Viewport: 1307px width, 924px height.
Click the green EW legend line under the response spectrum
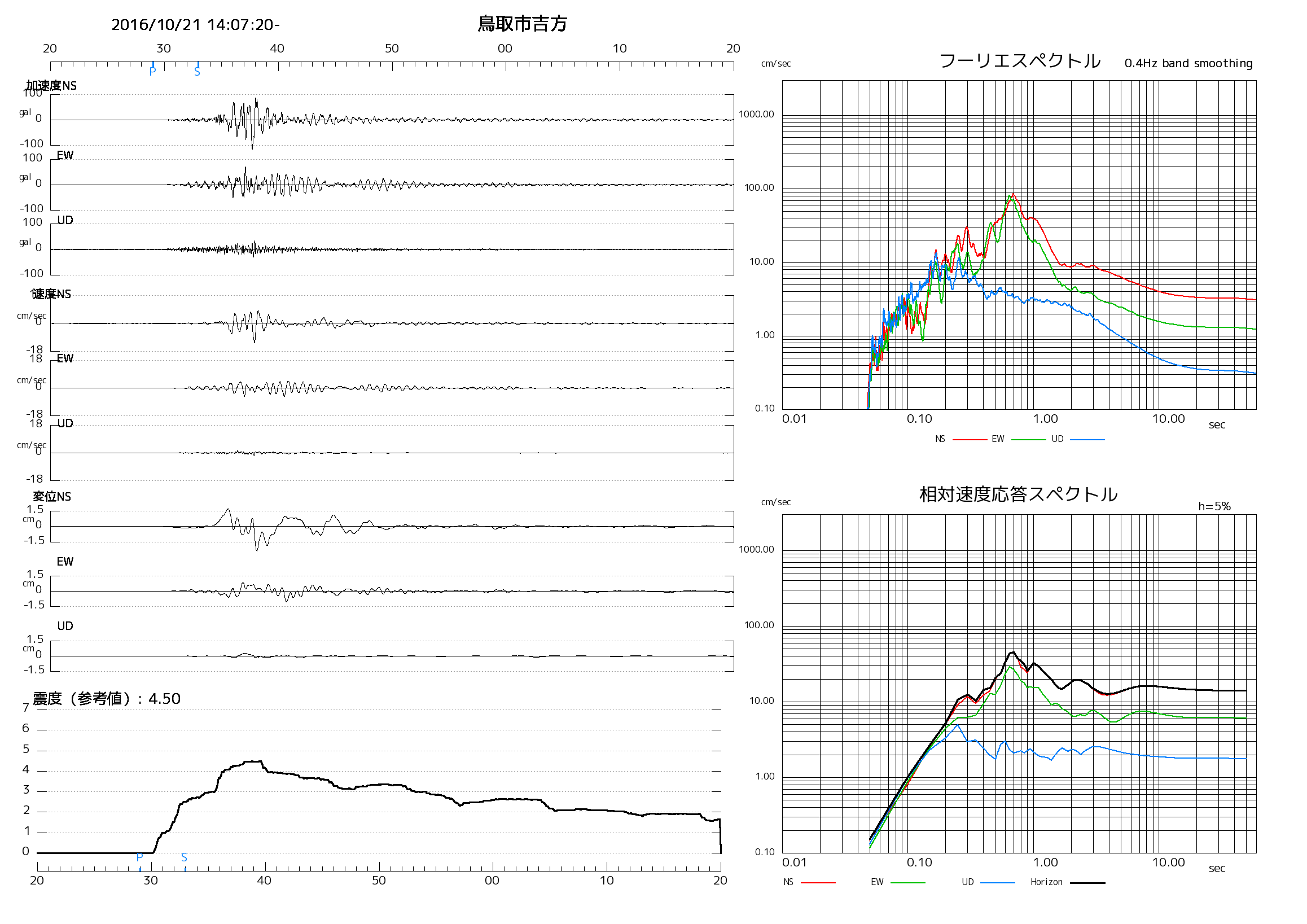(907, 883)
